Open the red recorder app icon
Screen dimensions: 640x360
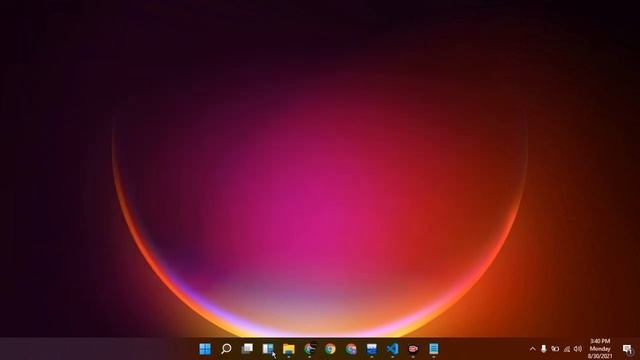(413, 349)
